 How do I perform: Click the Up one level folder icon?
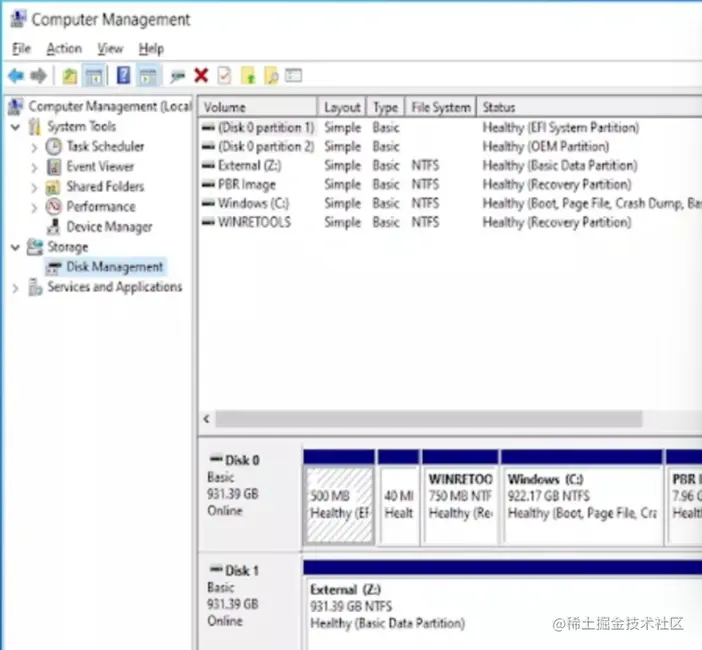coord(69,76)
